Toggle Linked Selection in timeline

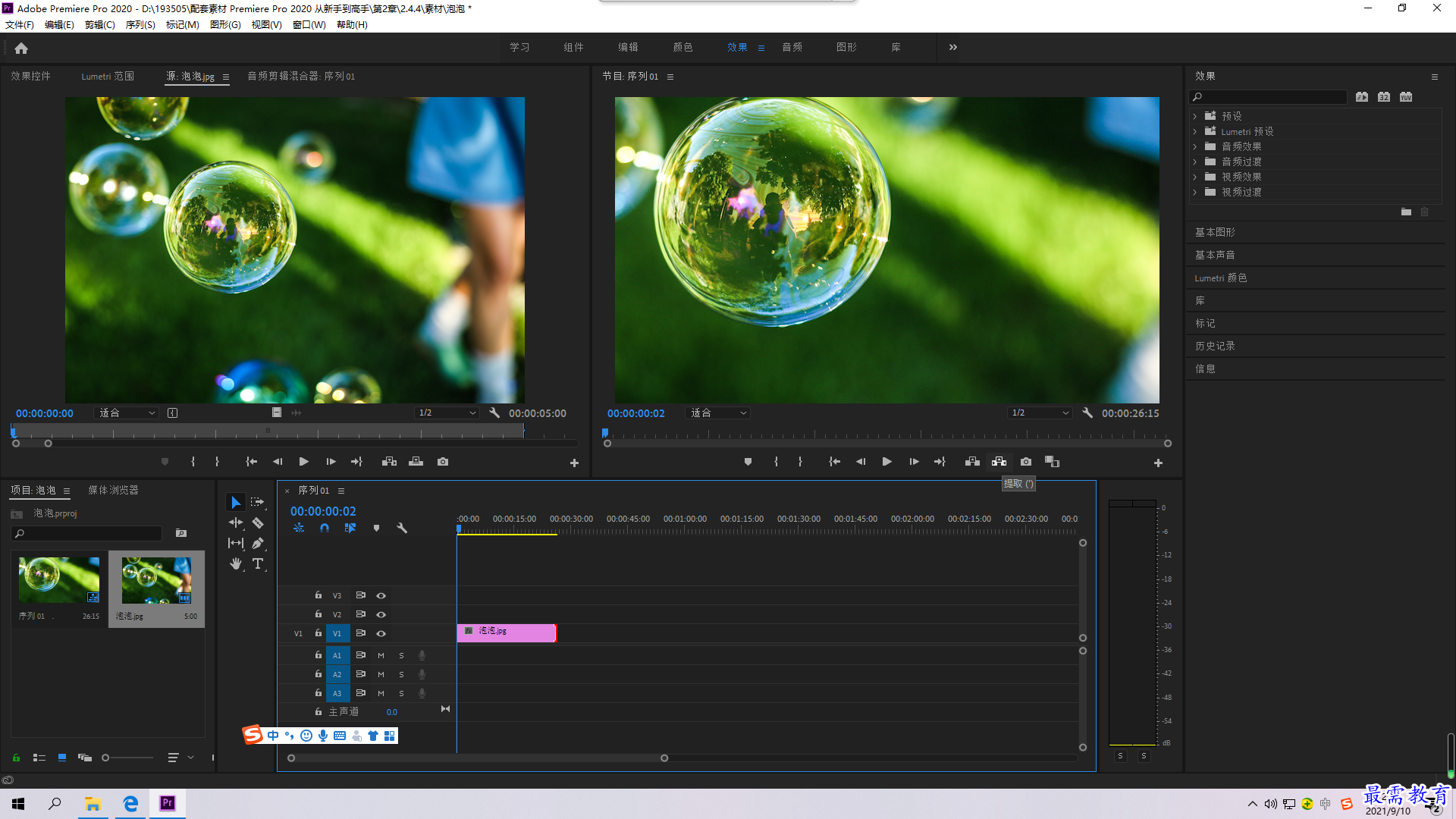tap(350, 528)
